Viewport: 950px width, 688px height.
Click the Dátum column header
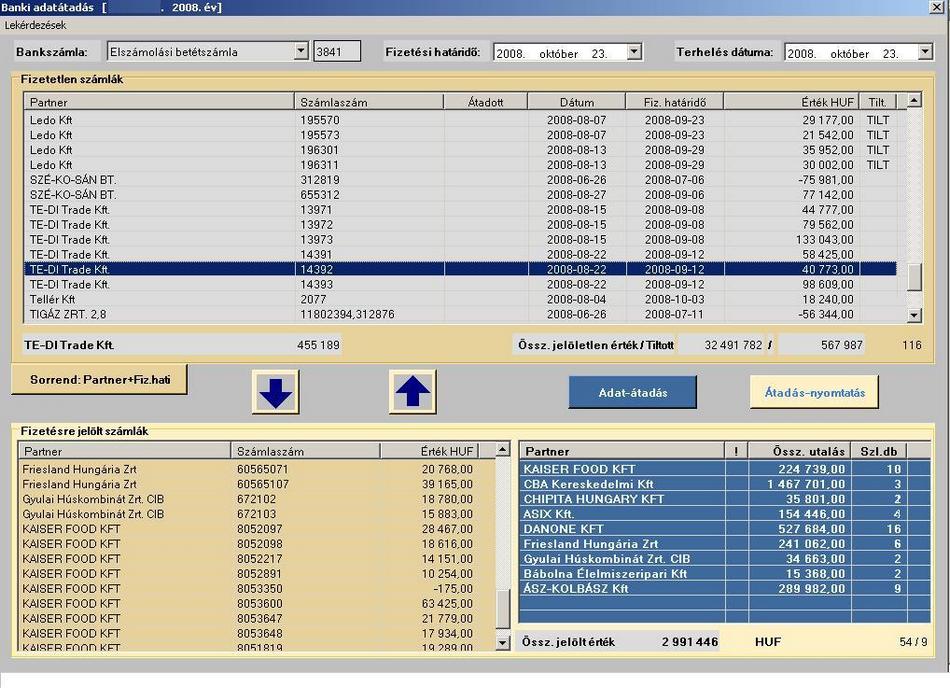click(x=577, y=102)
